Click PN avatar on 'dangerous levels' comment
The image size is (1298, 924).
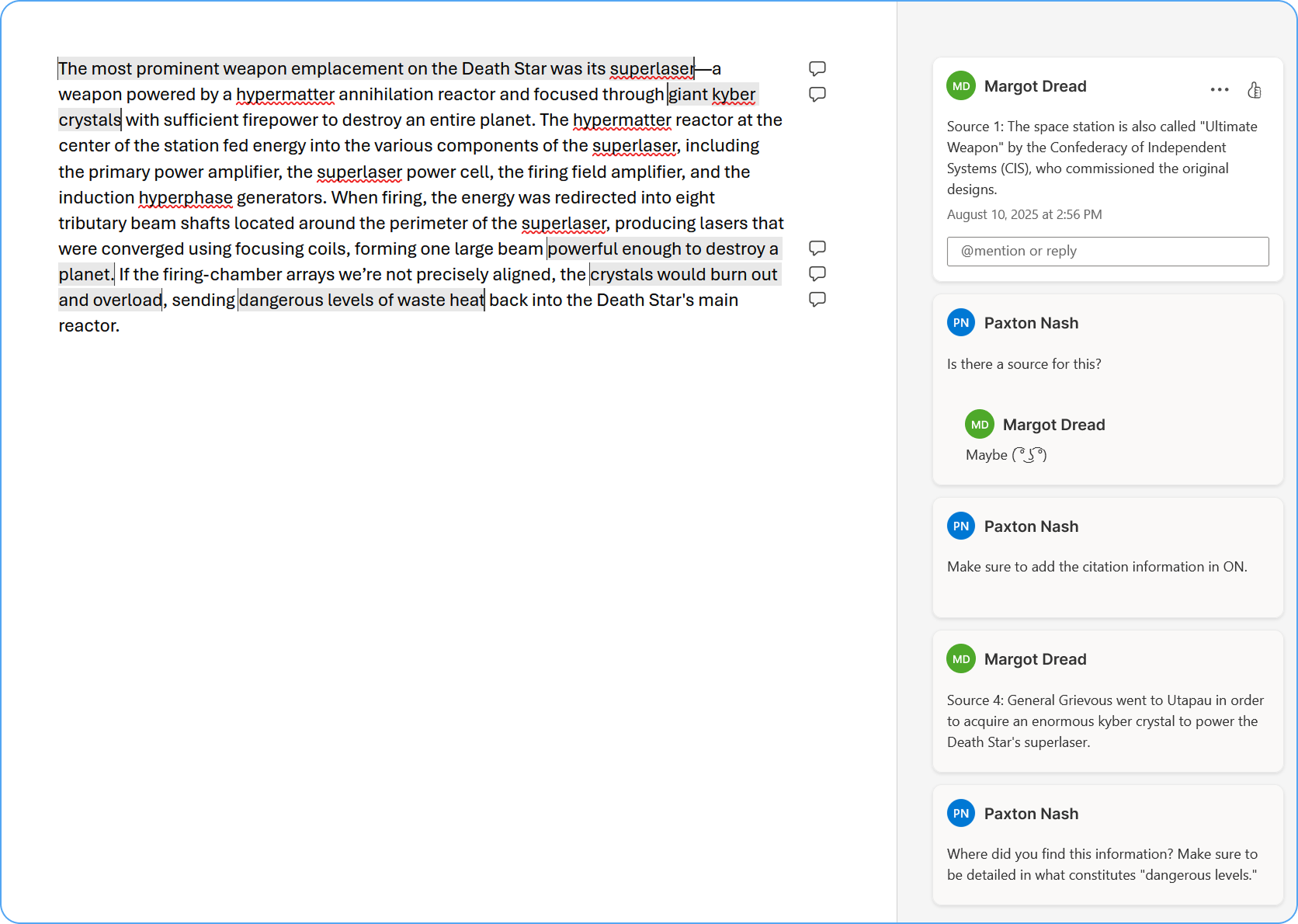[961, 814]
